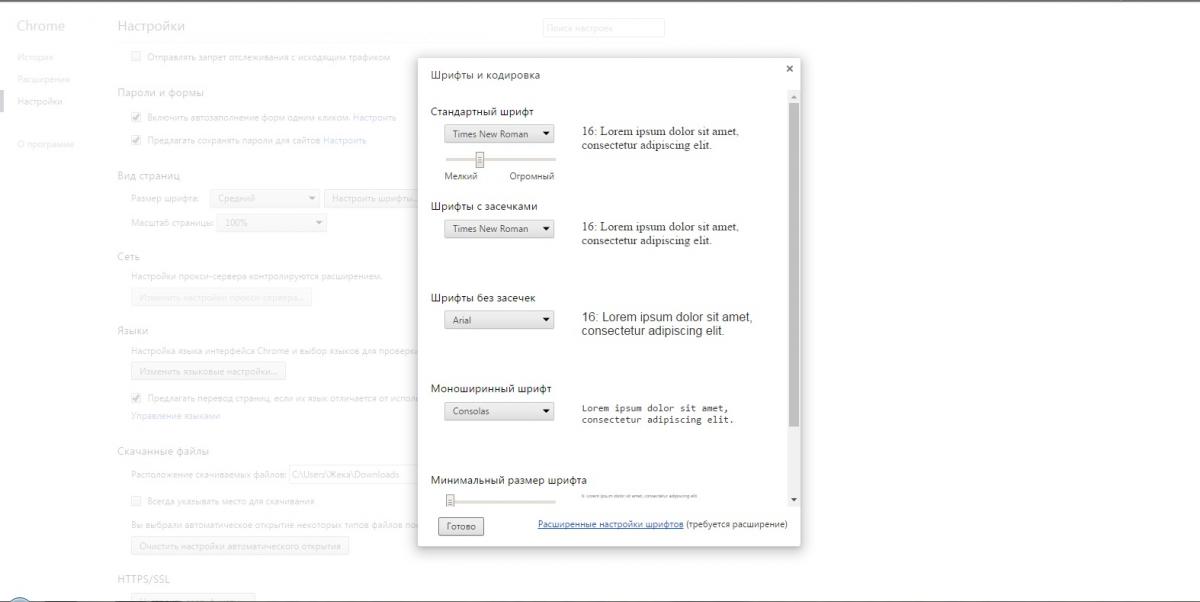Click the Настроить шрифты button
1200x602 pixels.
point(372,199)
